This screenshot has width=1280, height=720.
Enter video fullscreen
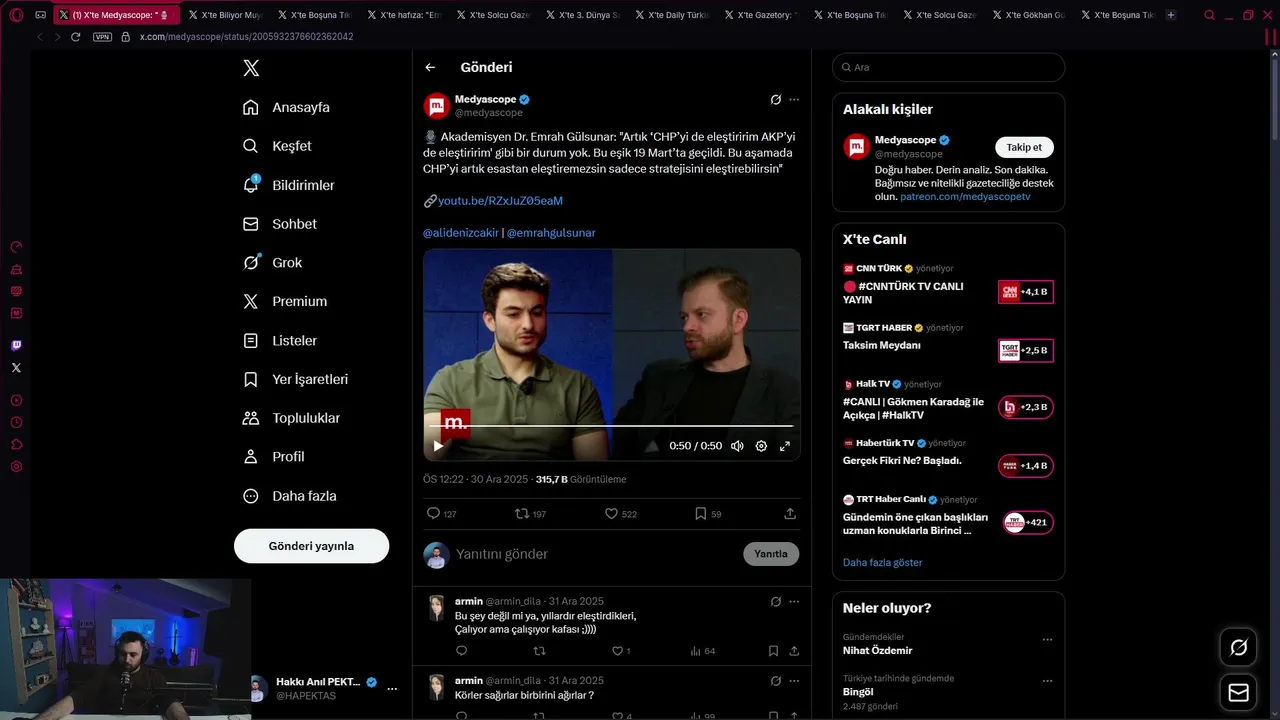[785, 446]
